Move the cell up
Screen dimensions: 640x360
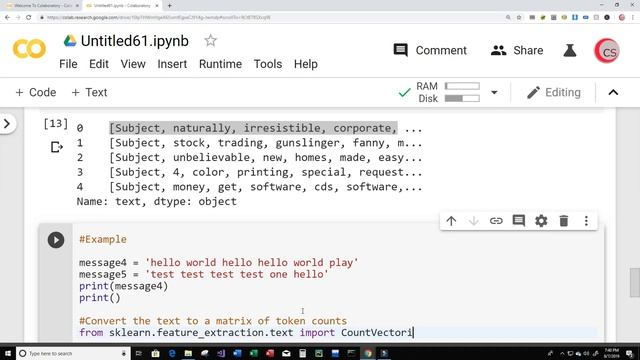click(x=451, y=221)
